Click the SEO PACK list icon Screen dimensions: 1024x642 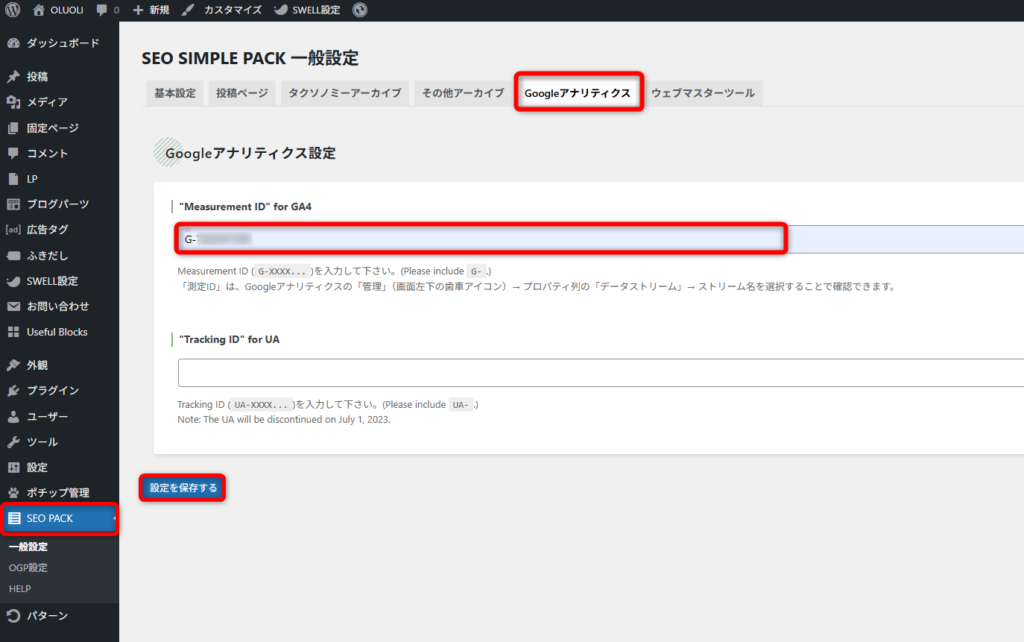click(x=14, y=518)
